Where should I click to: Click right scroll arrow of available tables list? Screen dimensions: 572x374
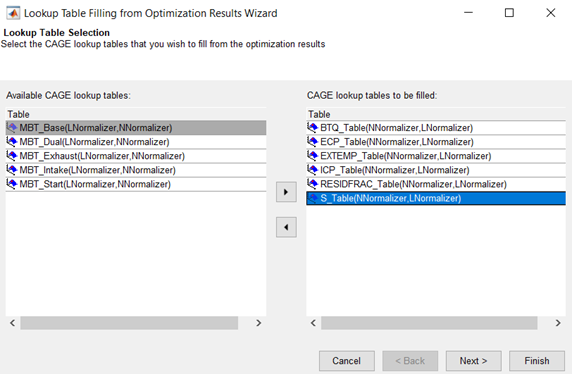pos(259,323)
